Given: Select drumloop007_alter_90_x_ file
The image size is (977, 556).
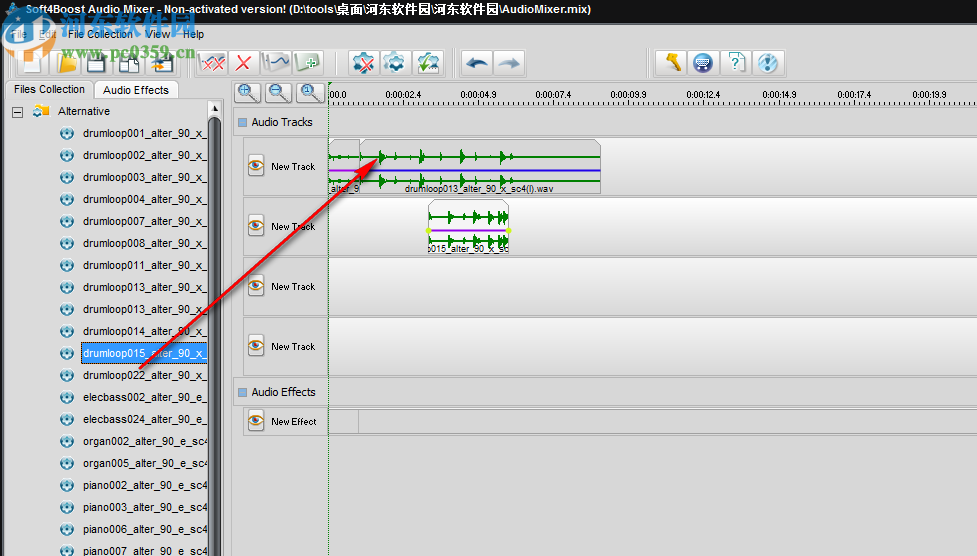Looking at the screenshot, I should tap(144, 221).
